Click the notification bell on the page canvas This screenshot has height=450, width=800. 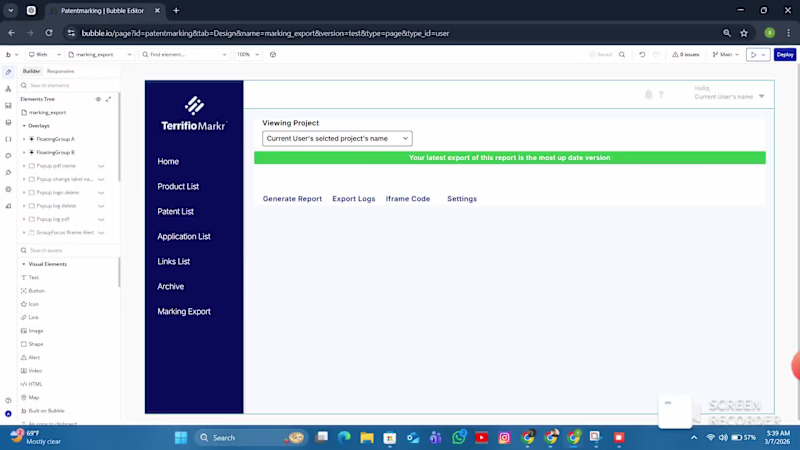click(648, 95)
